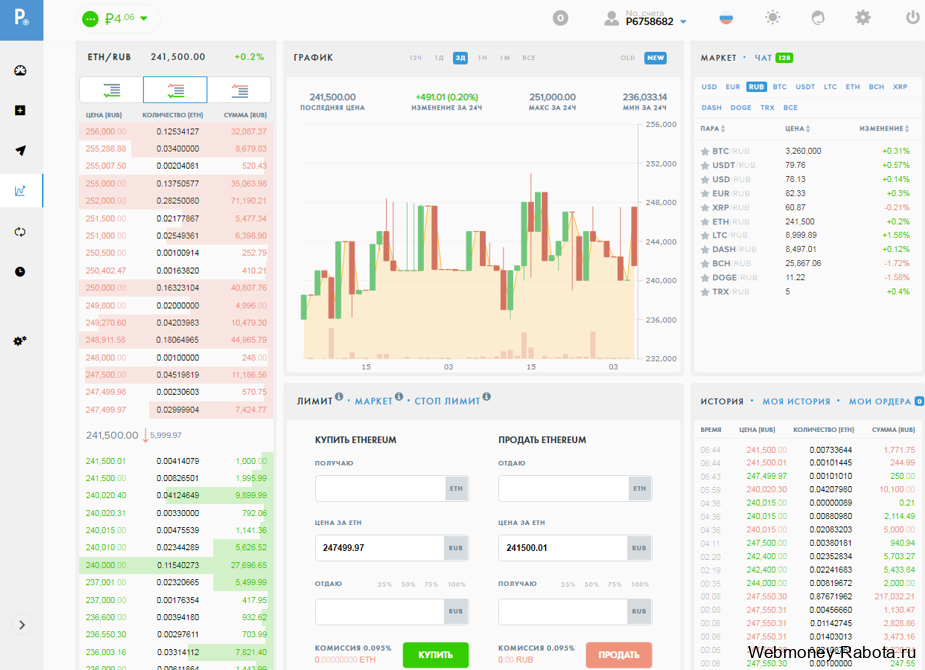Open the dashboard gauge icon in the sidebar

click(x=20, y=71)
